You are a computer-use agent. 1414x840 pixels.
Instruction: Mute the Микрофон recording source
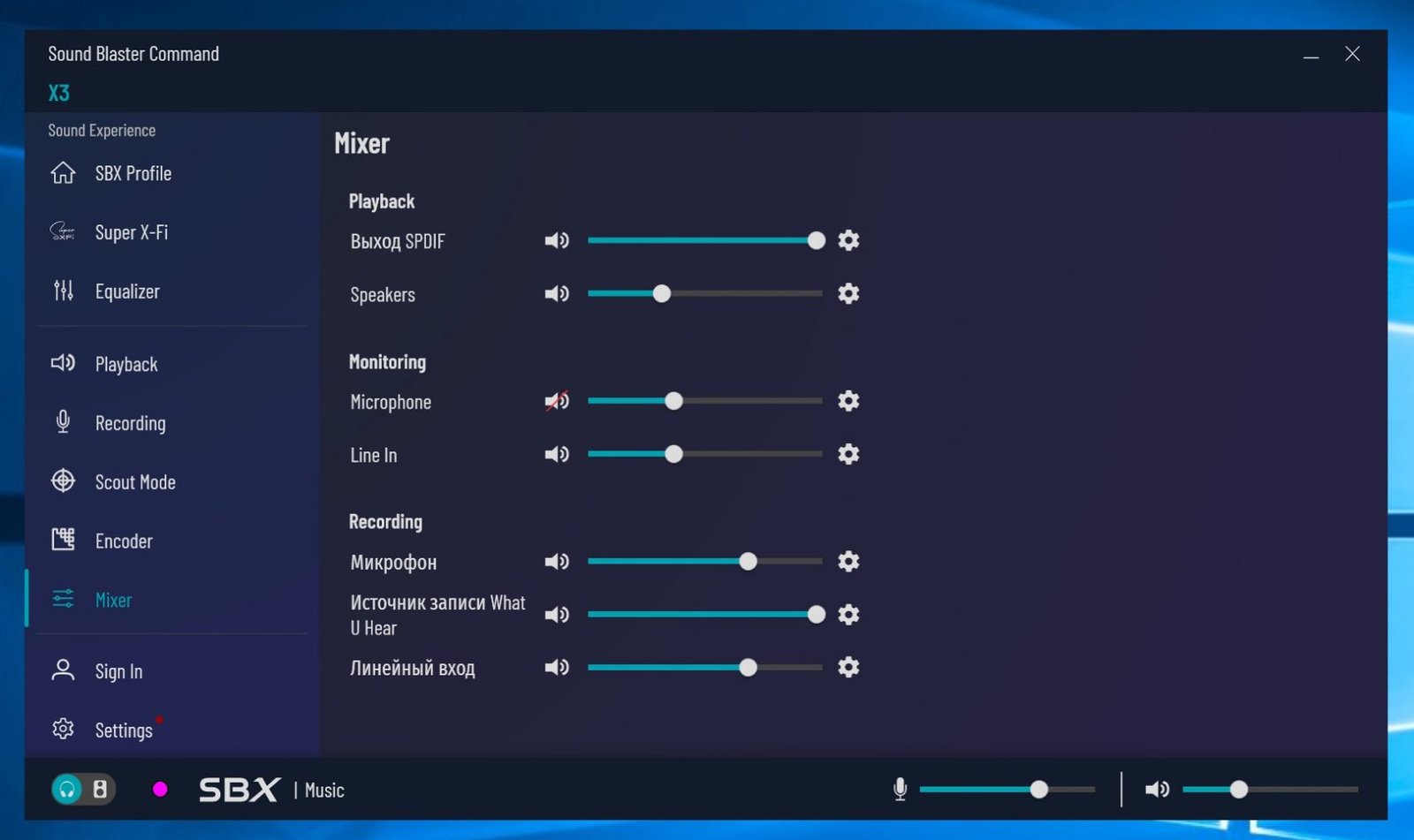[557, 561]
